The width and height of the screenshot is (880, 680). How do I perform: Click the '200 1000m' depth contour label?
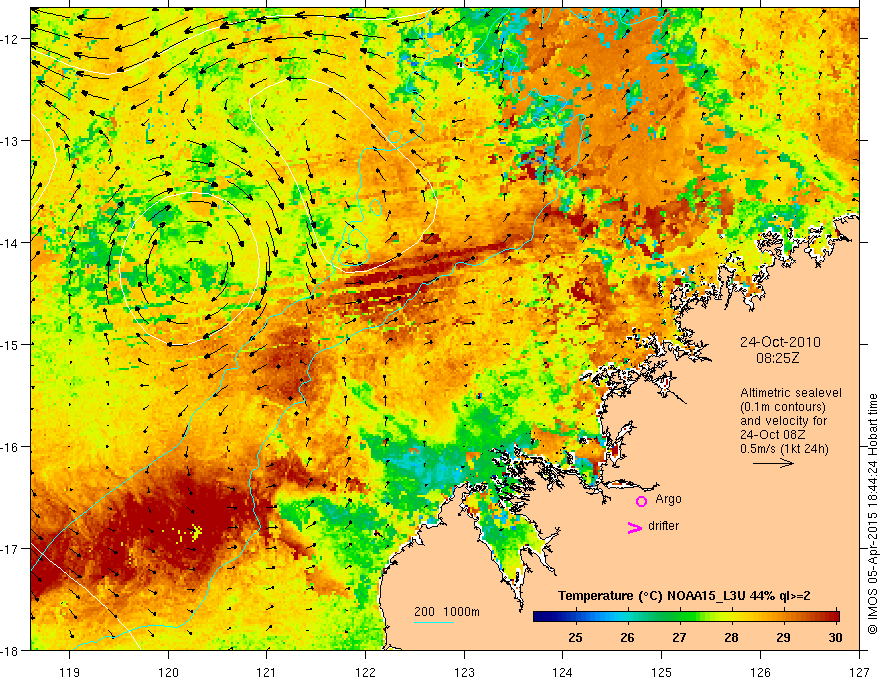pyautogui.click(x=447, y=612)
